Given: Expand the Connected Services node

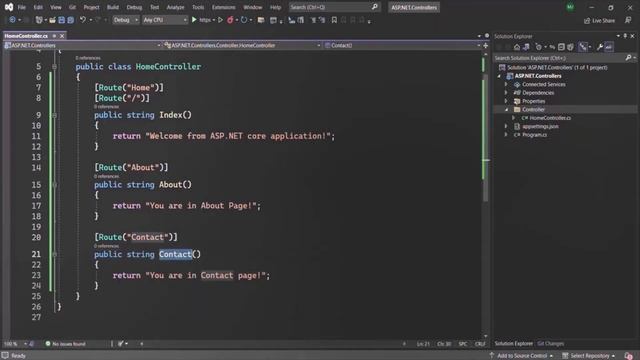Looking at the screenshot, I should click(x=507, y=84).
